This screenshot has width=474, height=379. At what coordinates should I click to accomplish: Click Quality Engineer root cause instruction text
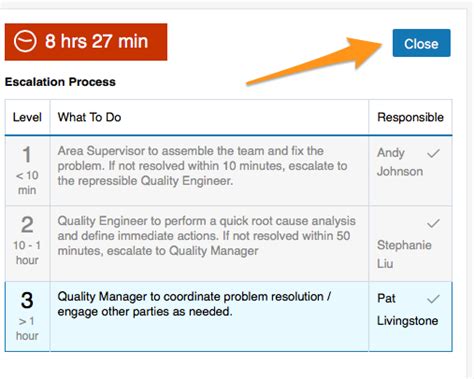[207, 236]
